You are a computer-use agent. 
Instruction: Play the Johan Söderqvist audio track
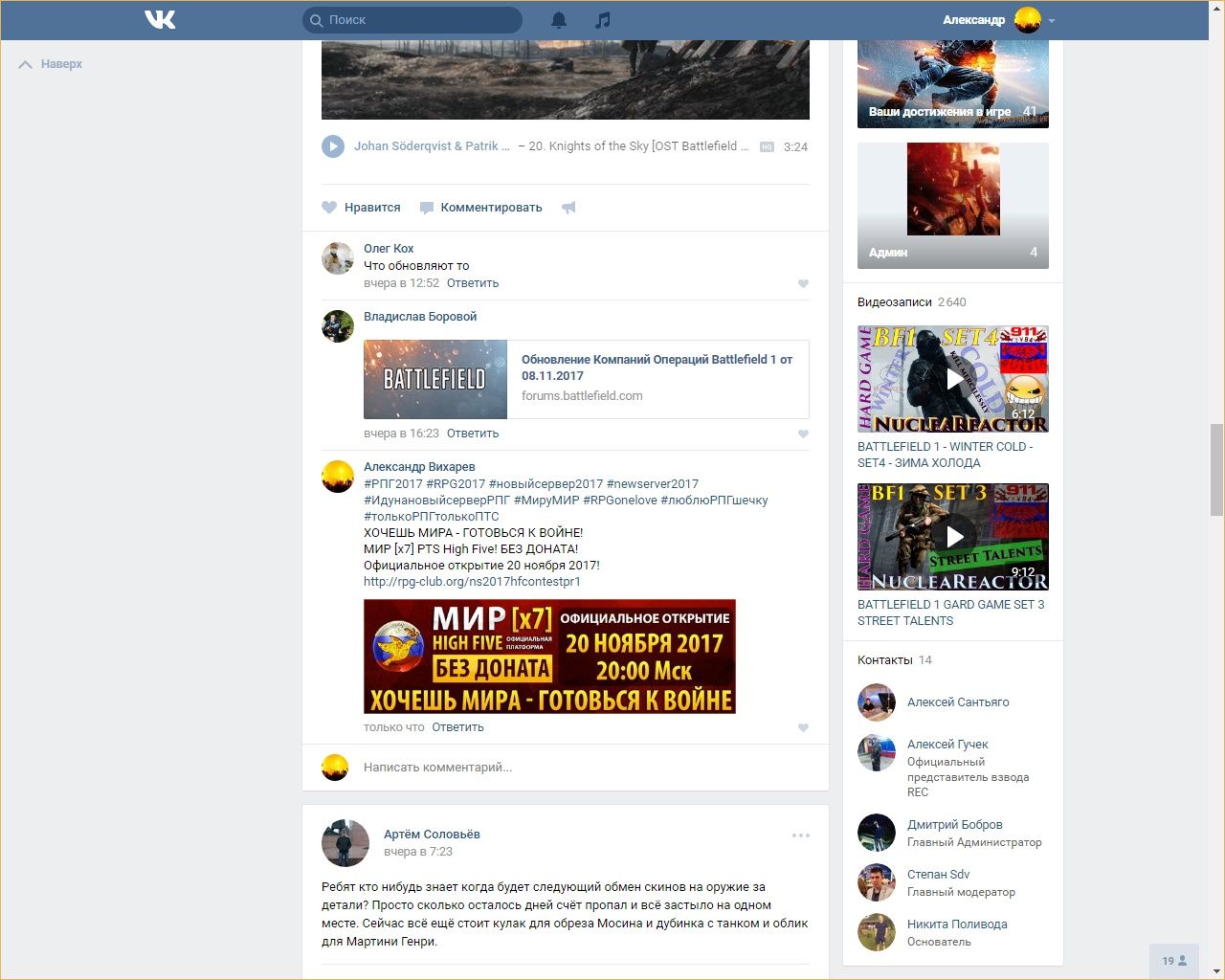point(333,146)
